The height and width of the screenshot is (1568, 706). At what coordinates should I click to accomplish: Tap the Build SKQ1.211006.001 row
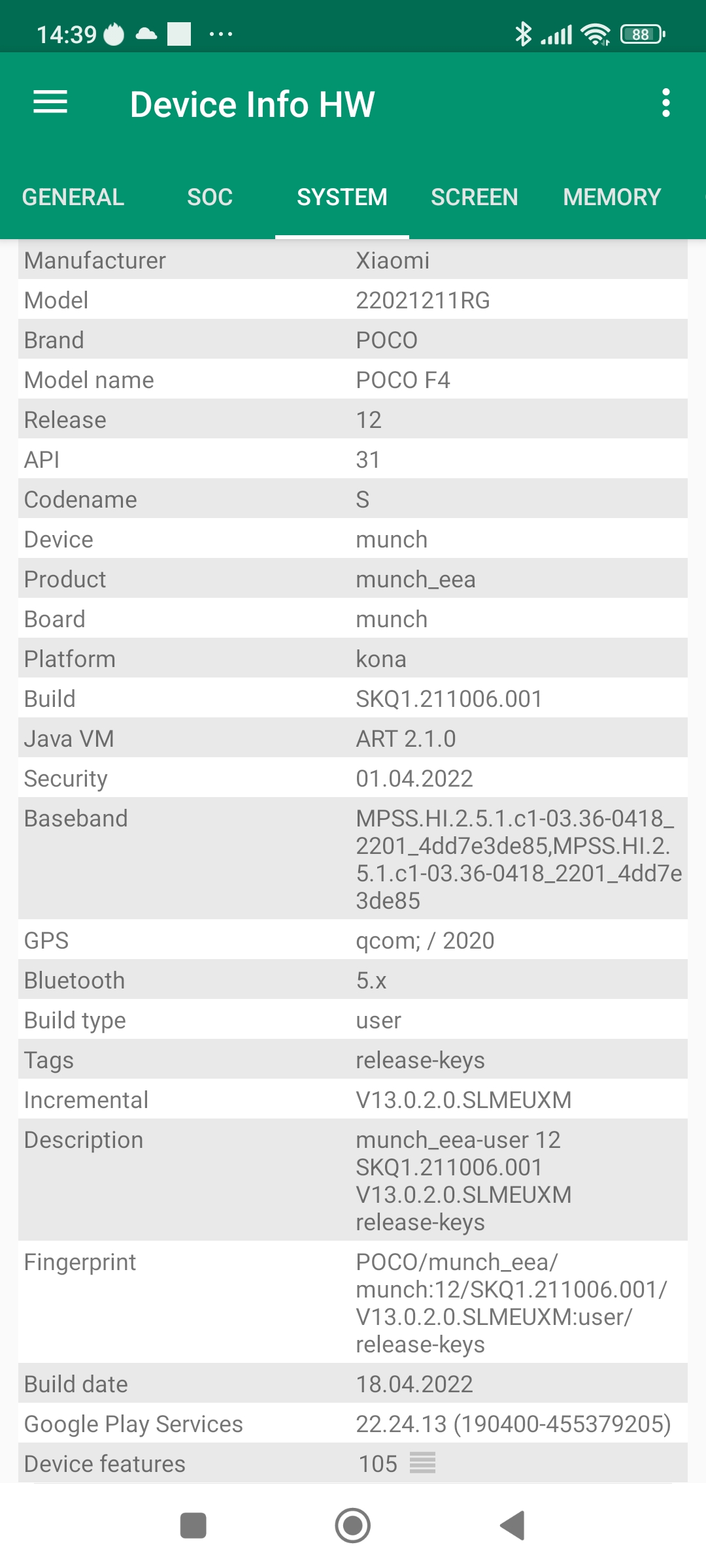click(353, 698)
